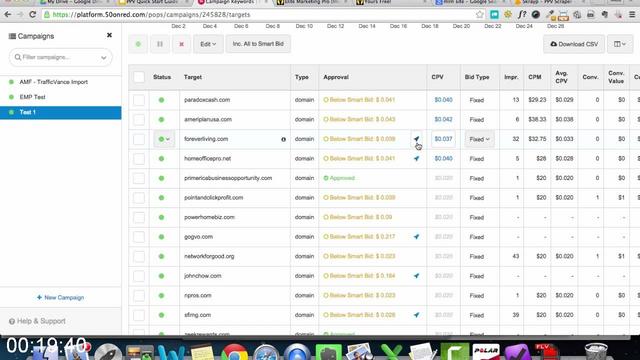Click the browser address bar URL
Viewport: 640px width, 360px height.
click(151, 15)
